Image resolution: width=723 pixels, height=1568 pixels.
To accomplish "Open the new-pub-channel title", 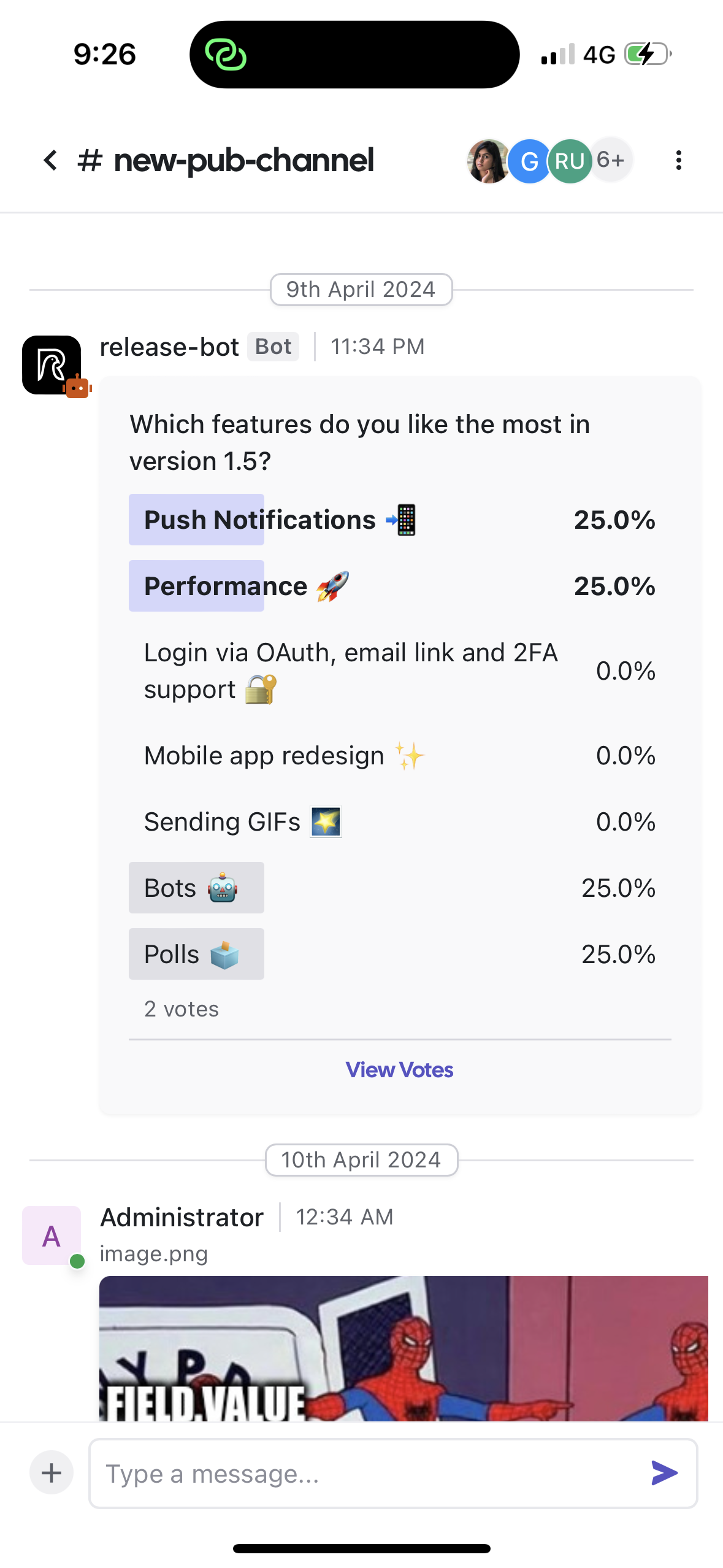I will click(x=243, y=161).
